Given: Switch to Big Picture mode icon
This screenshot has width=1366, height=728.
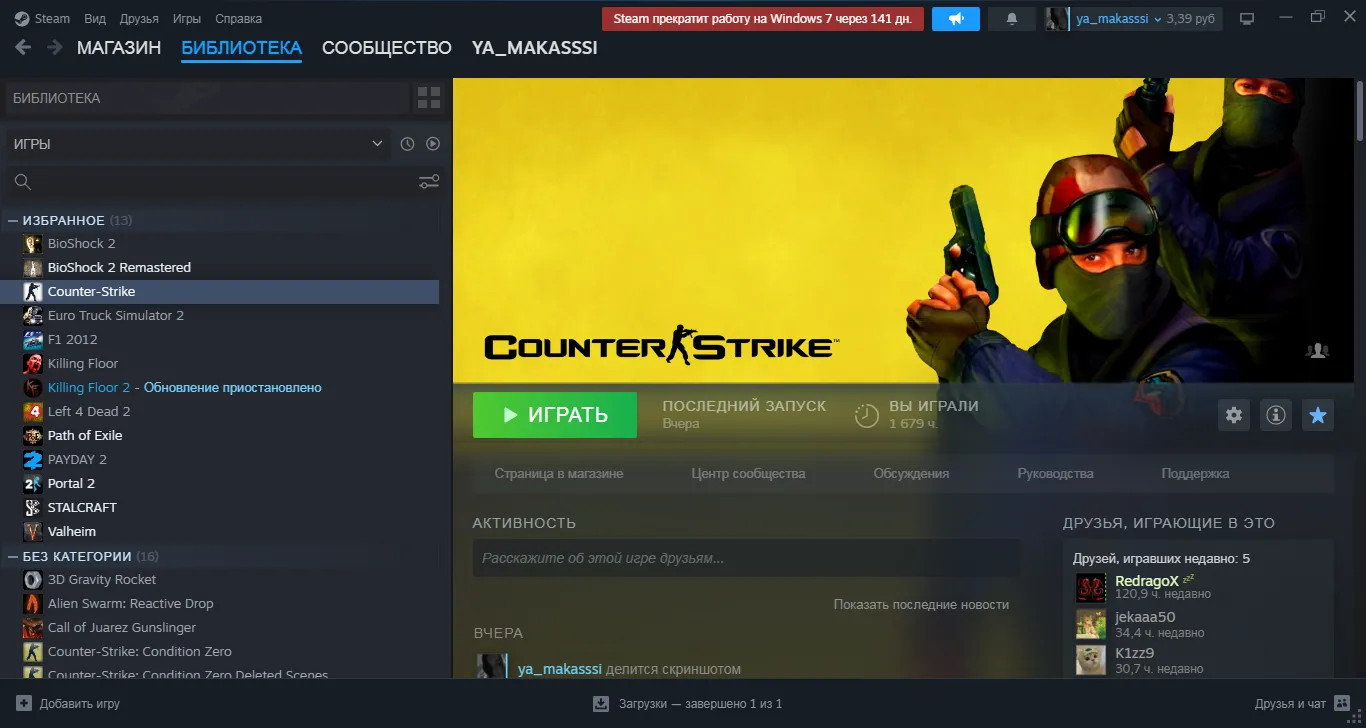Looking at the screenshot, I should [1246, 19].
